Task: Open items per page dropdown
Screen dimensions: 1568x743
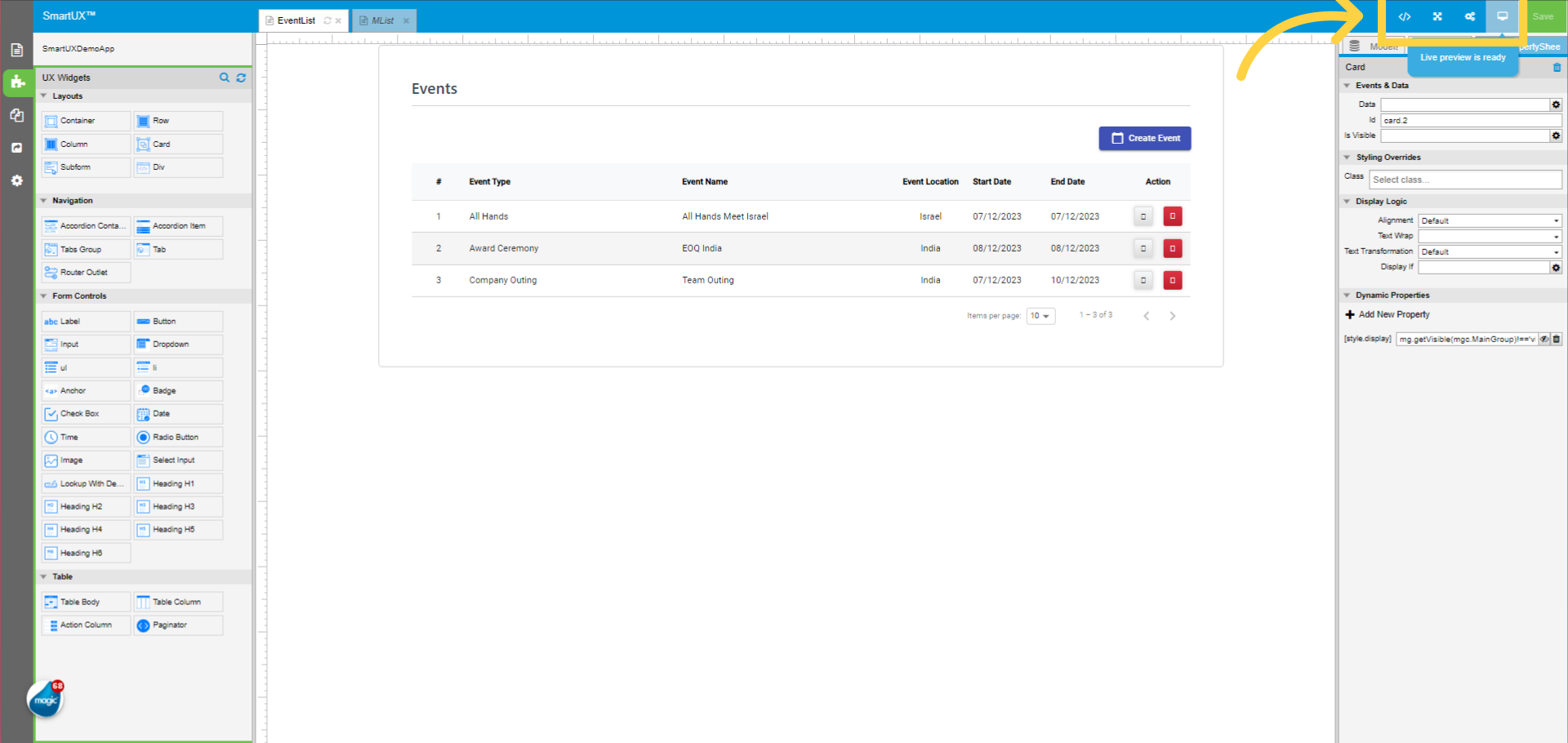Action: tap(1040, 316)
